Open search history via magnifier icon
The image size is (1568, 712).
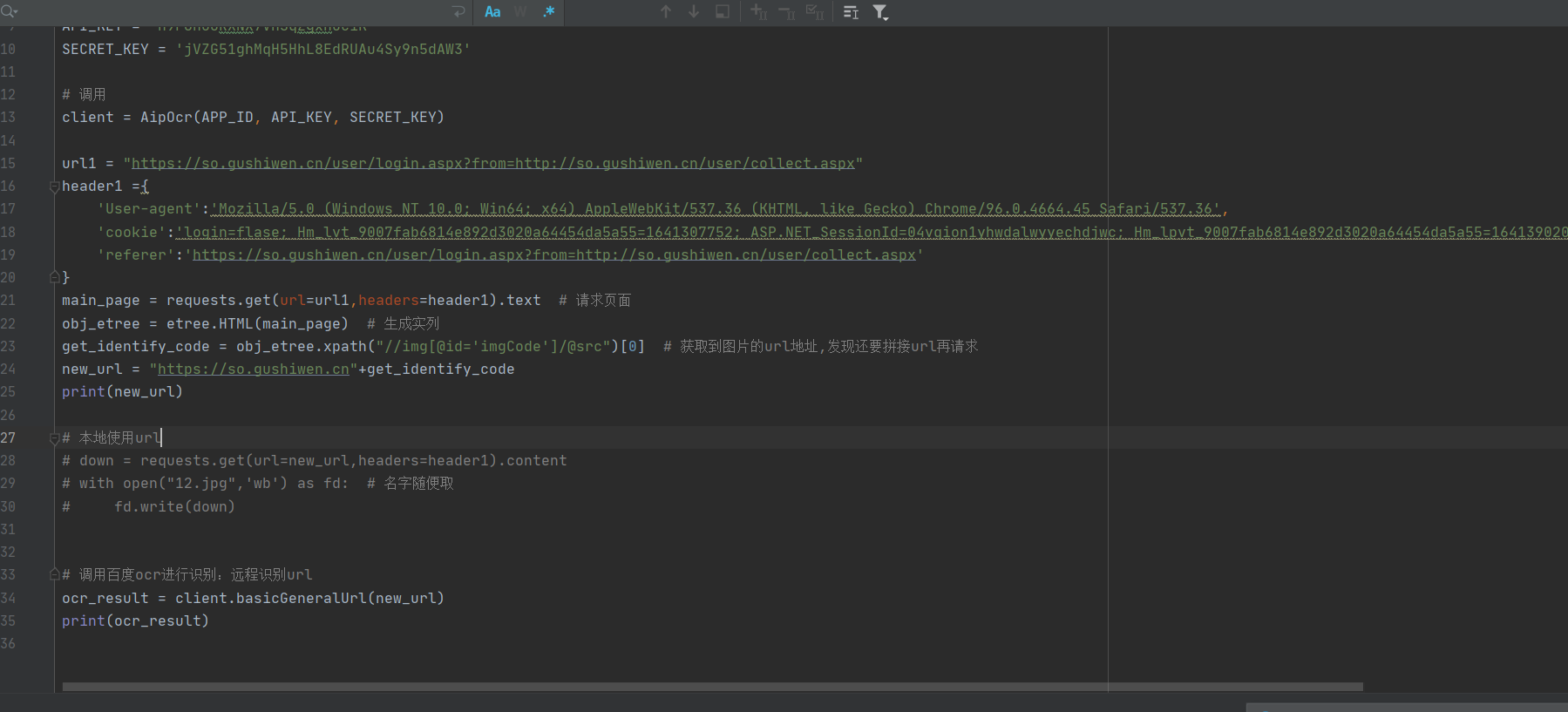point(9,11)
